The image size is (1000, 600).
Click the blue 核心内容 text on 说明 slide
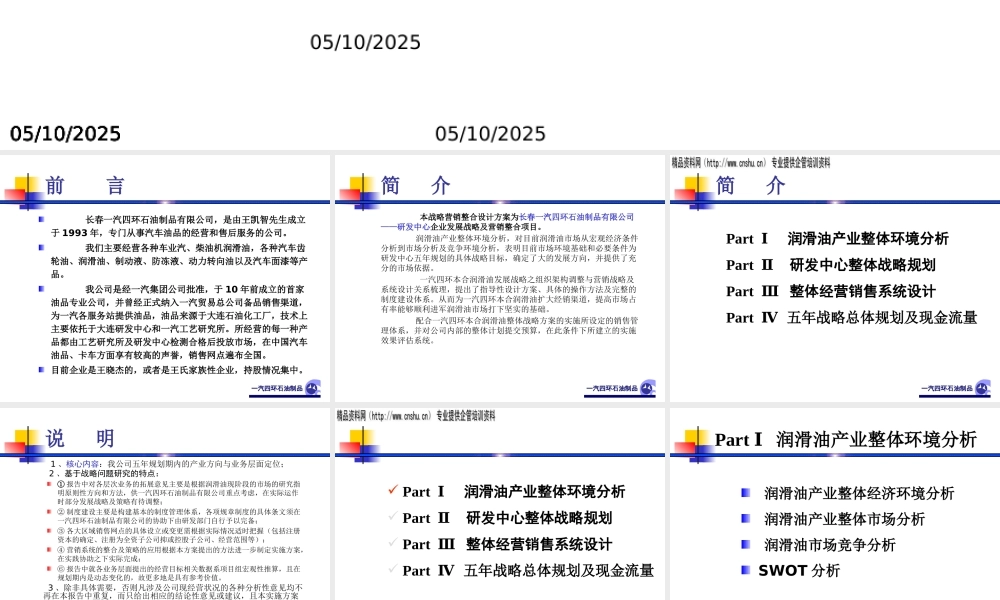82,464
